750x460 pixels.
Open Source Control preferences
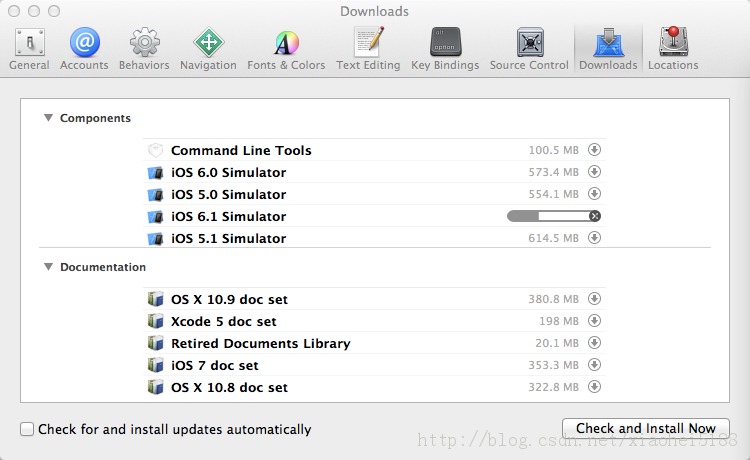pos(529,49)
